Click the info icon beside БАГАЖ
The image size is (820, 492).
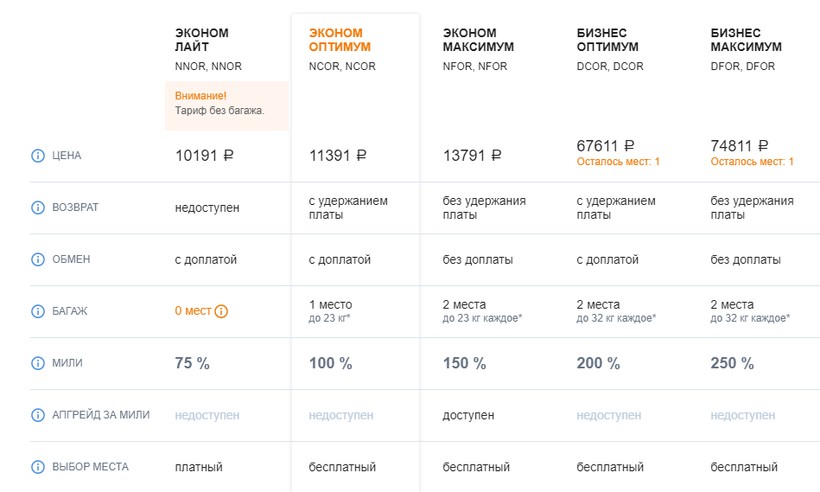38,311
